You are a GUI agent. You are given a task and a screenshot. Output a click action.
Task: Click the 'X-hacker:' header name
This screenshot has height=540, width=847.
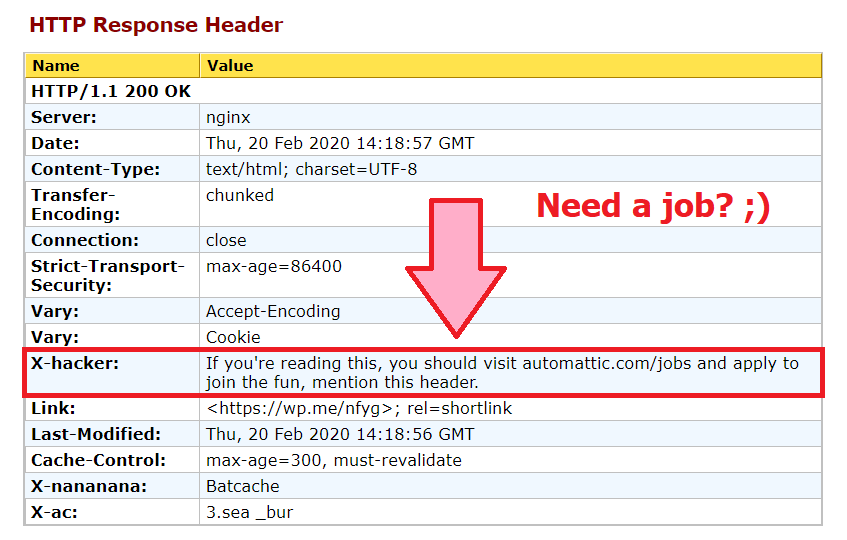[75, 363]
